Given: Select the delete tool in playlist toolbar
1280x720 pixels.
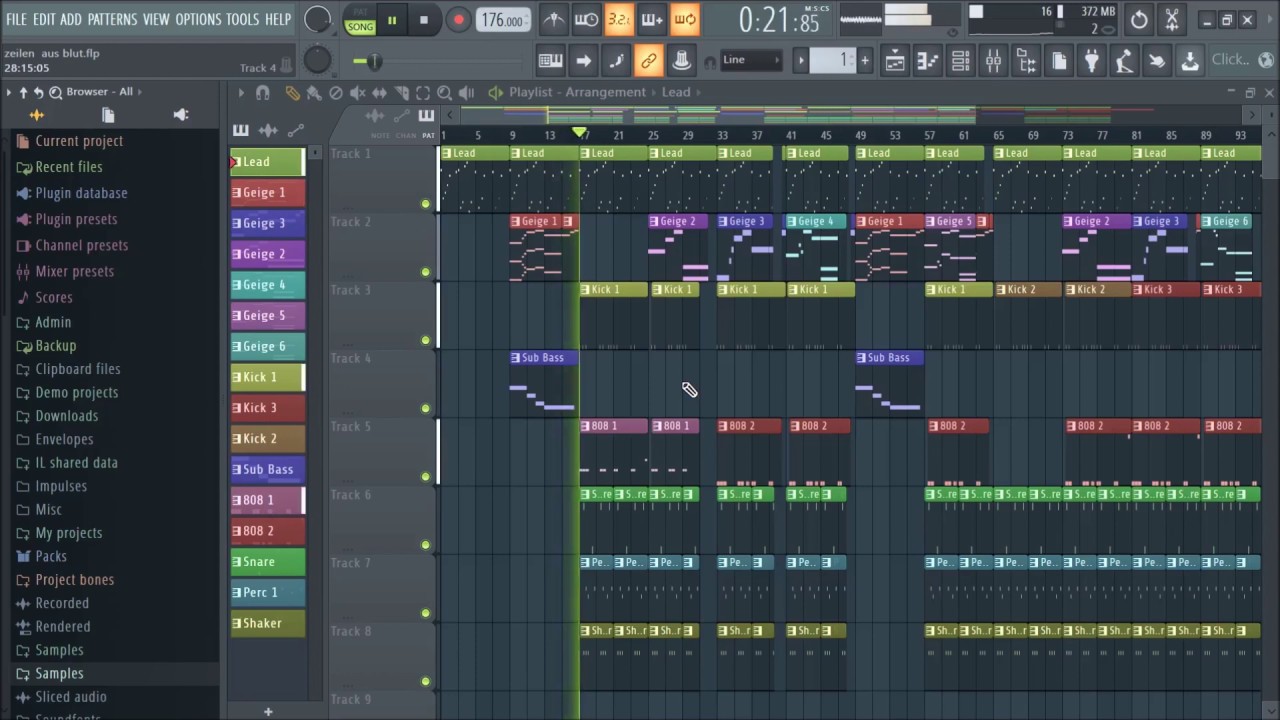Looking at the screenshot, I should point(336,92).
